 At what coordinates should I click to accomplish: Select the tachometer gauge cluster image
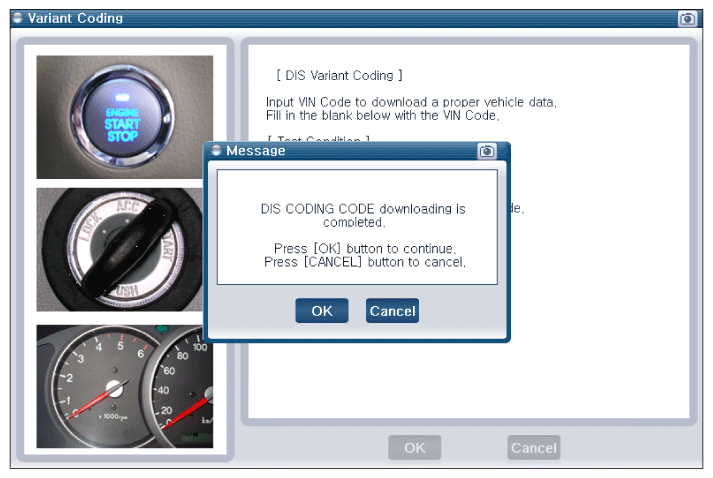coord(124,386)
